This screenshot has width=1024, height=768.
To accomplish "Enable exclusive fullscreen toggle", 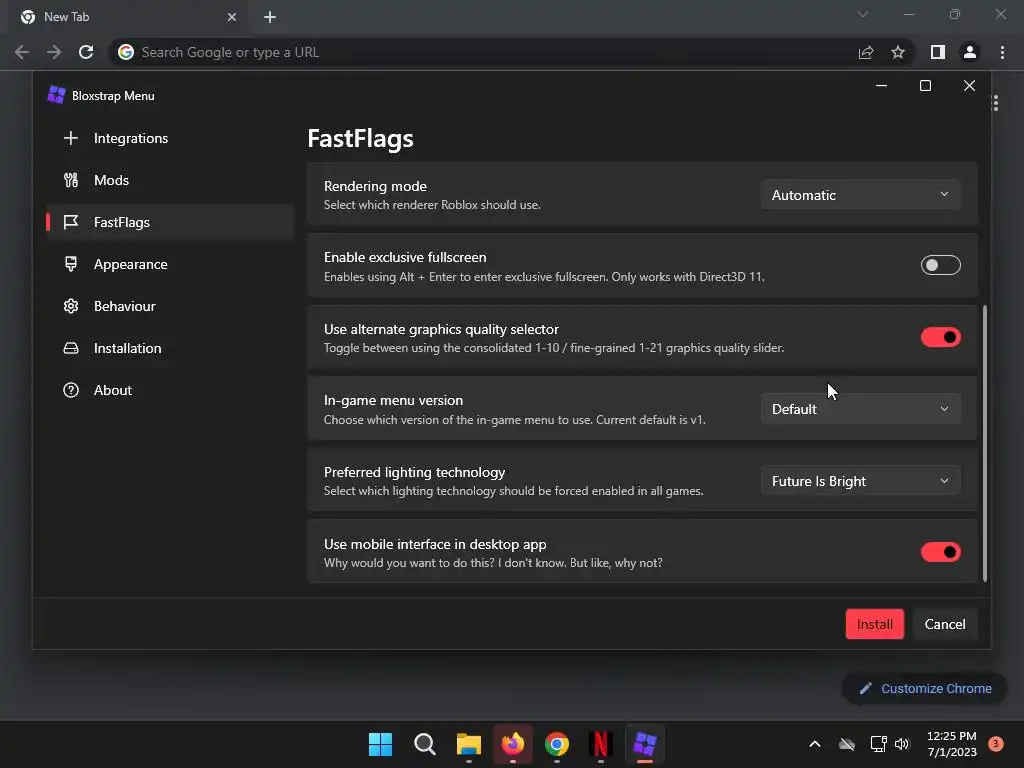I will click(940, 265).
